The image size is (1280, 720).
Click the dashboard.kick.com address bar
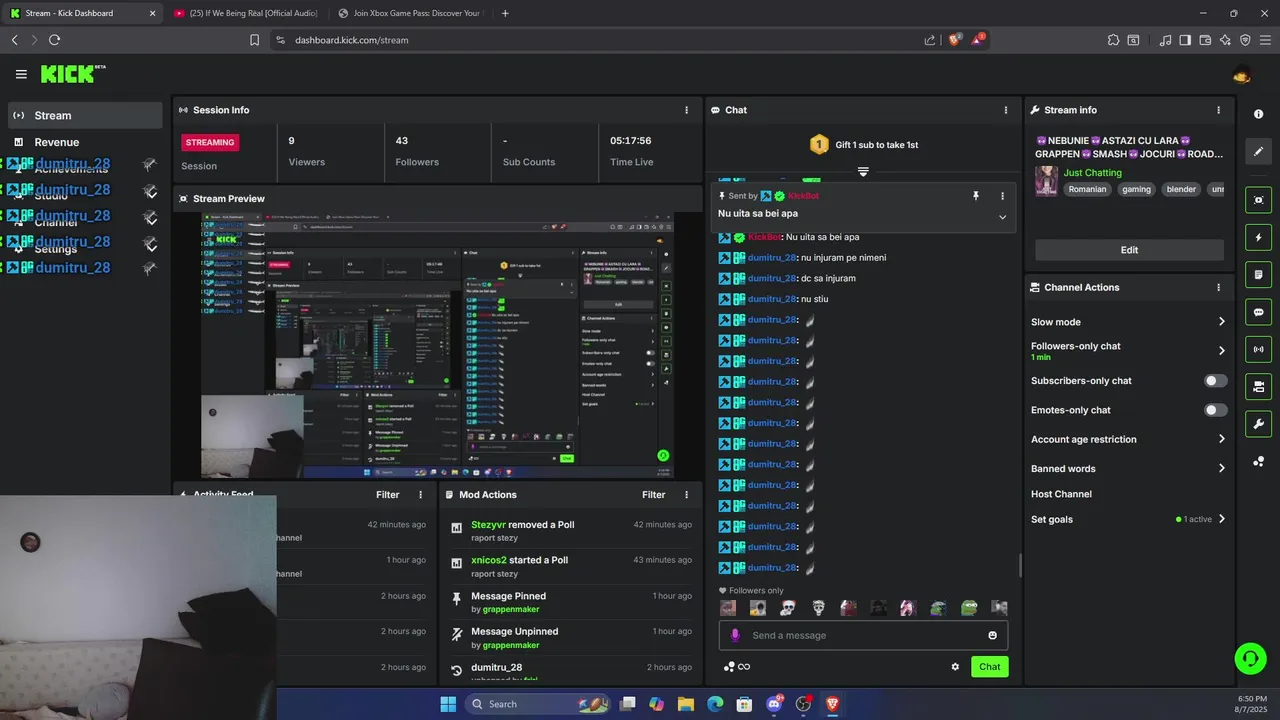(600, 40)
